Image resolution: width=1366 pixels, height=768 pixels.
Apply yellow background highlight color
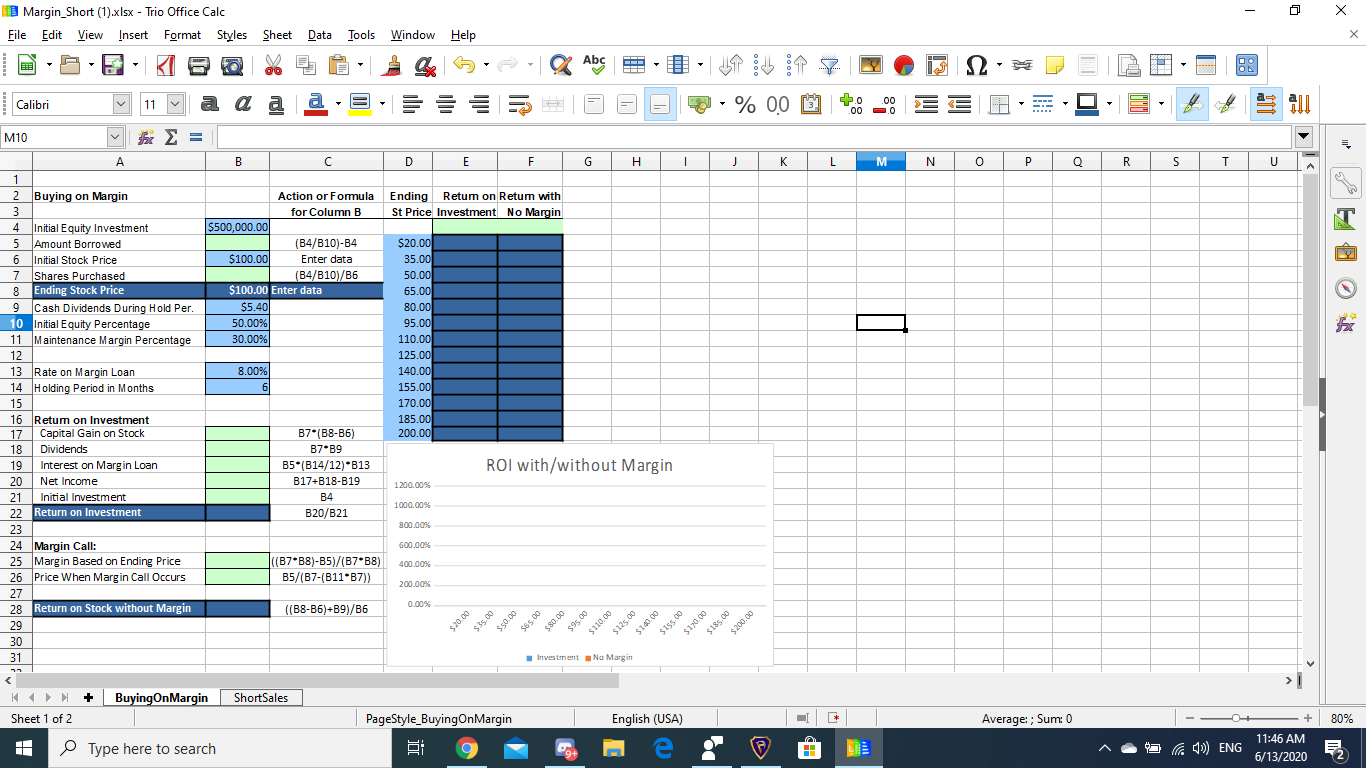click(x=358, y=104)
